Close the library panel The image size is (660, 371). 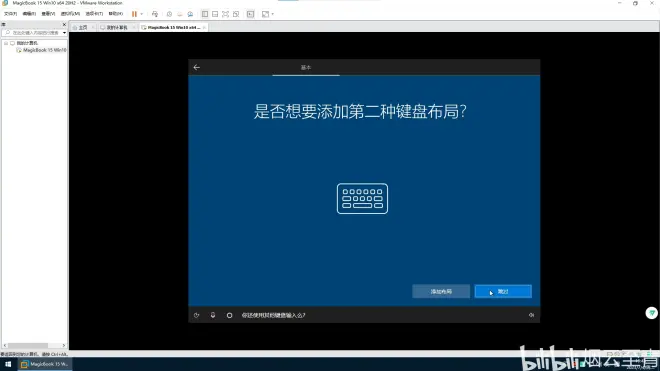pos(64,24)
